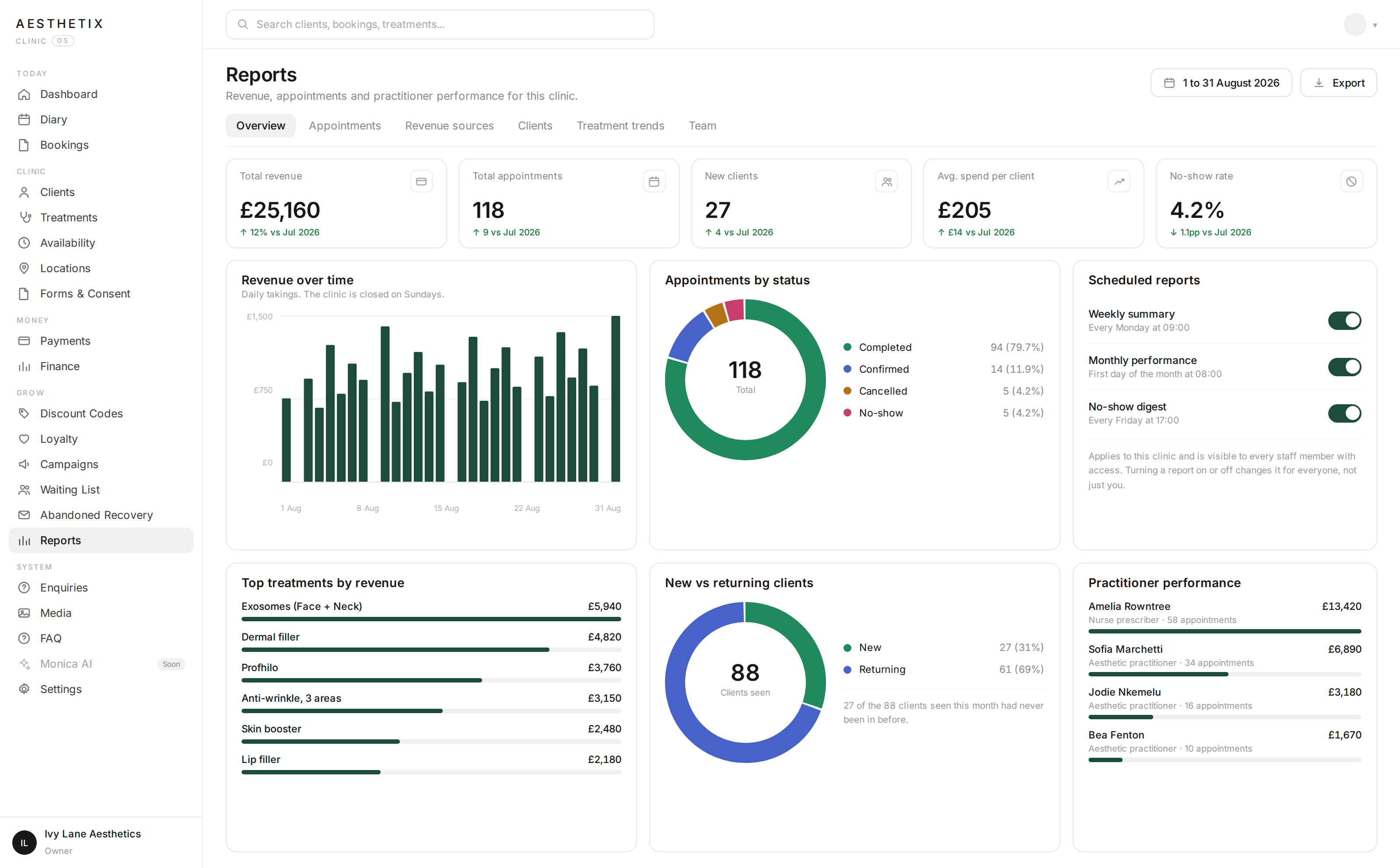Open the Waiting List sidebar link
Screen dimensions: 1400x868
[101, 490]
